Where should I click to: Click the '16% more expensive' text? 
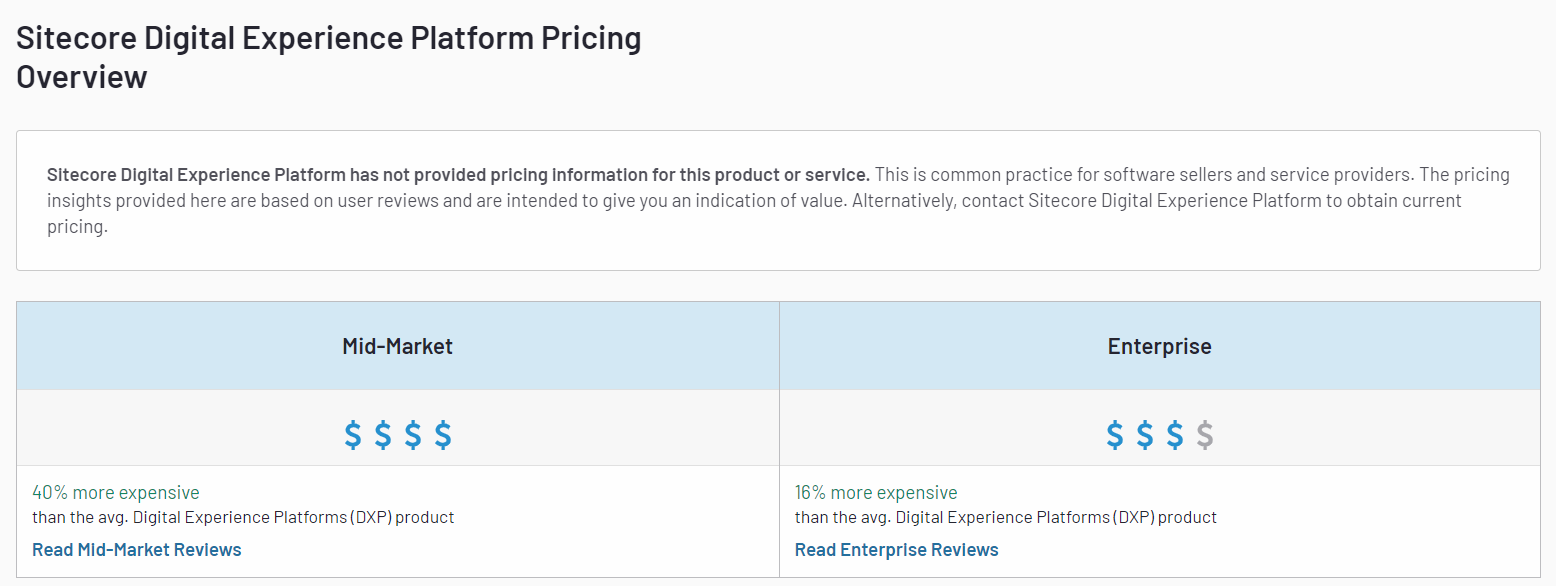[876, 492]
